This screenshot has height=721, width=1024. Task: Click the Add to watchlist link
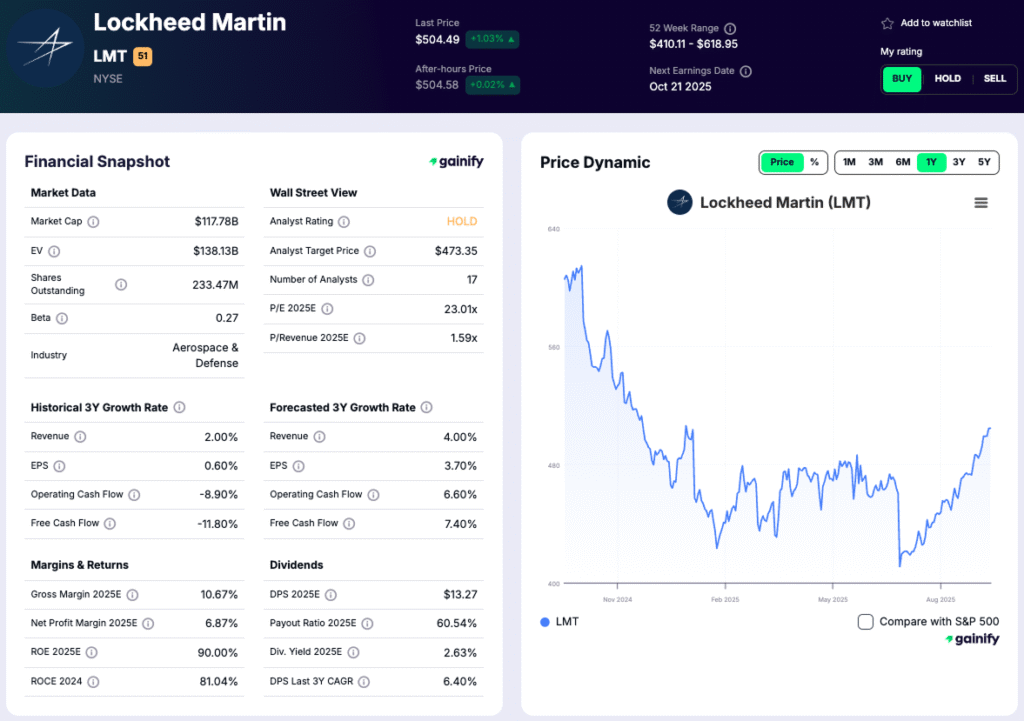pyautogui.click(x=936, y=23)
